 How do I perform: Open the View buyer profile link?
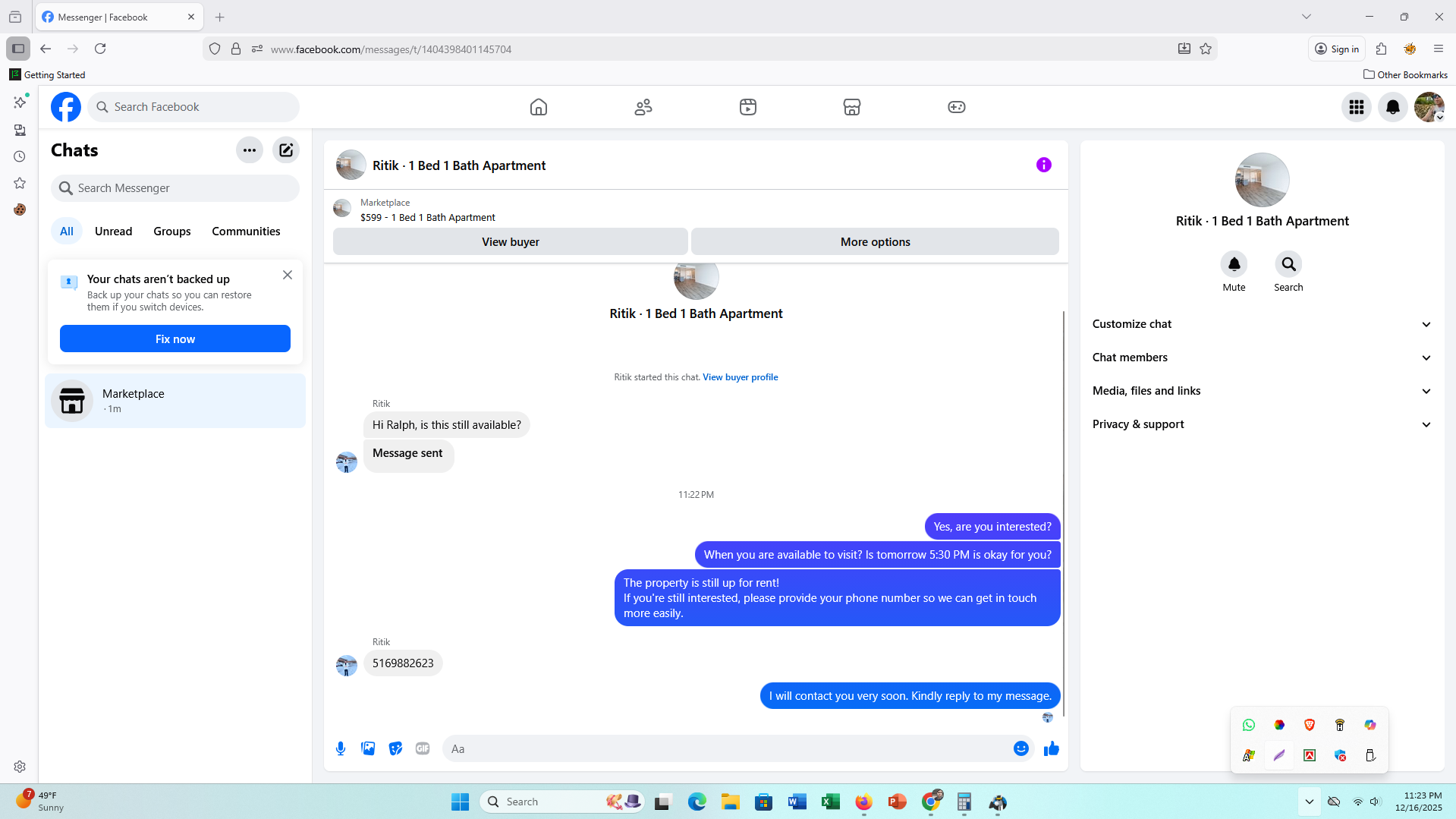click(x=741, y=377)
